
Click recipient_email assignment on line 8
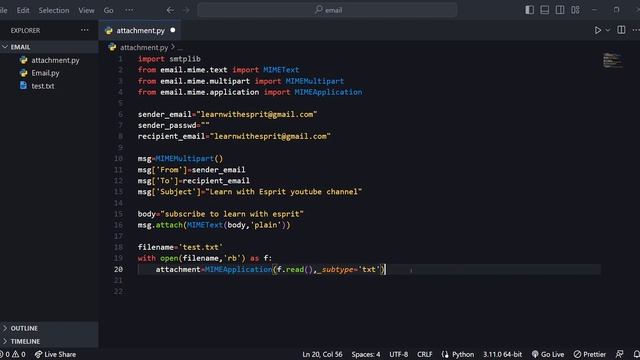234,136
